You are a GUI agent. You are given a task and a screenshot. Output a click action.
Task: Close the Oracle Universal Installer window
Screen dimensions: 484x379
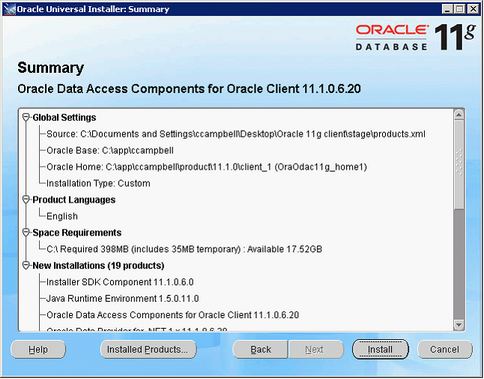coord(473,9)
